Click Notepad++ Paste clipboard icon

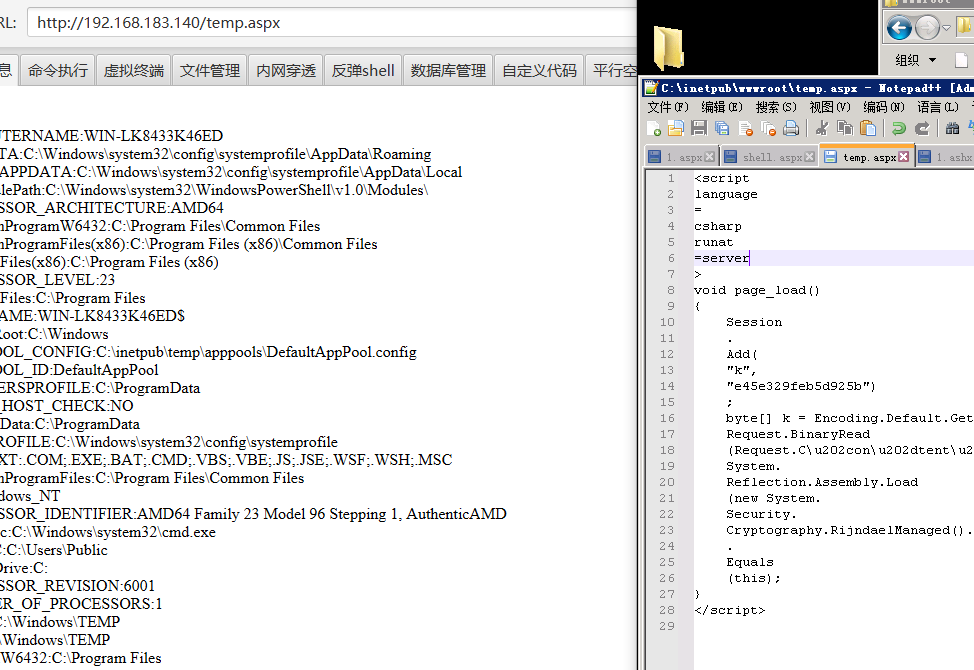coord(868,129)
